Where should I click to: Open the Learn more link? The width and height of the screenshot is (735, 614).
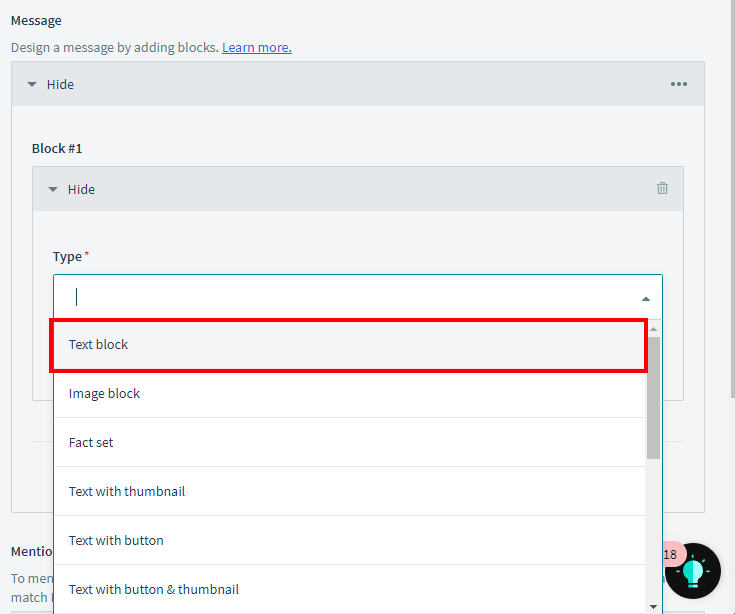pos(256,47)
